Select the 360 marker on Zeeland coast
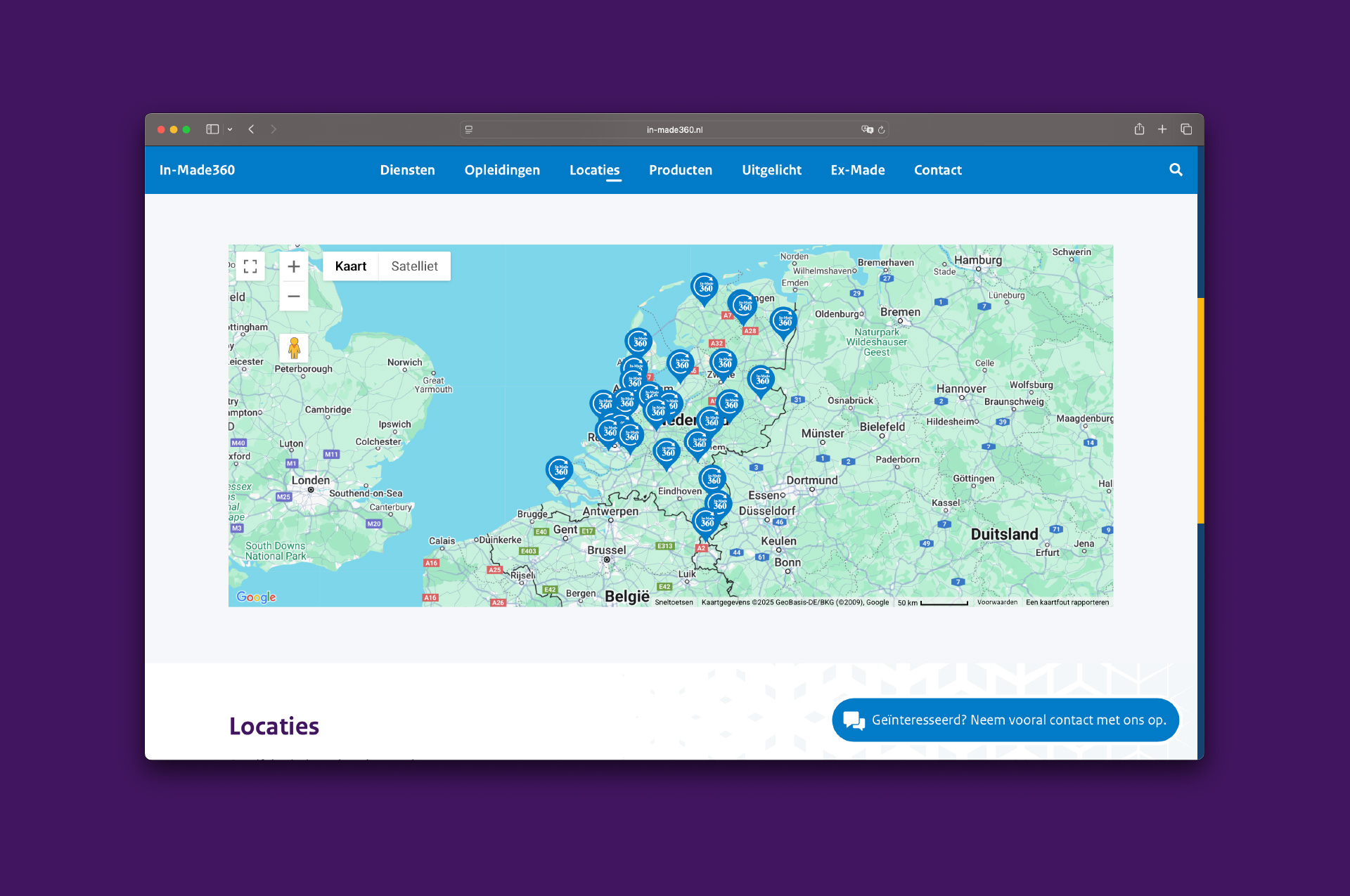Image resolution: width=1350 pixels, height=896 pixels. [560, 472]
